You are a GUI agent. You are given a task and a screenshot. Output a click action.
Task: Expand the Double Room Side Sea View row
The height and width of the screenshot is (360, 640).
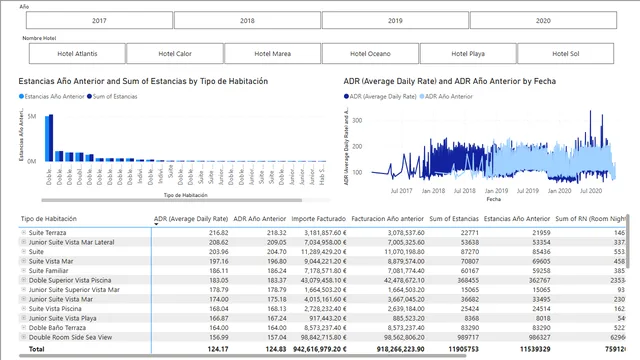coord(24,337)
